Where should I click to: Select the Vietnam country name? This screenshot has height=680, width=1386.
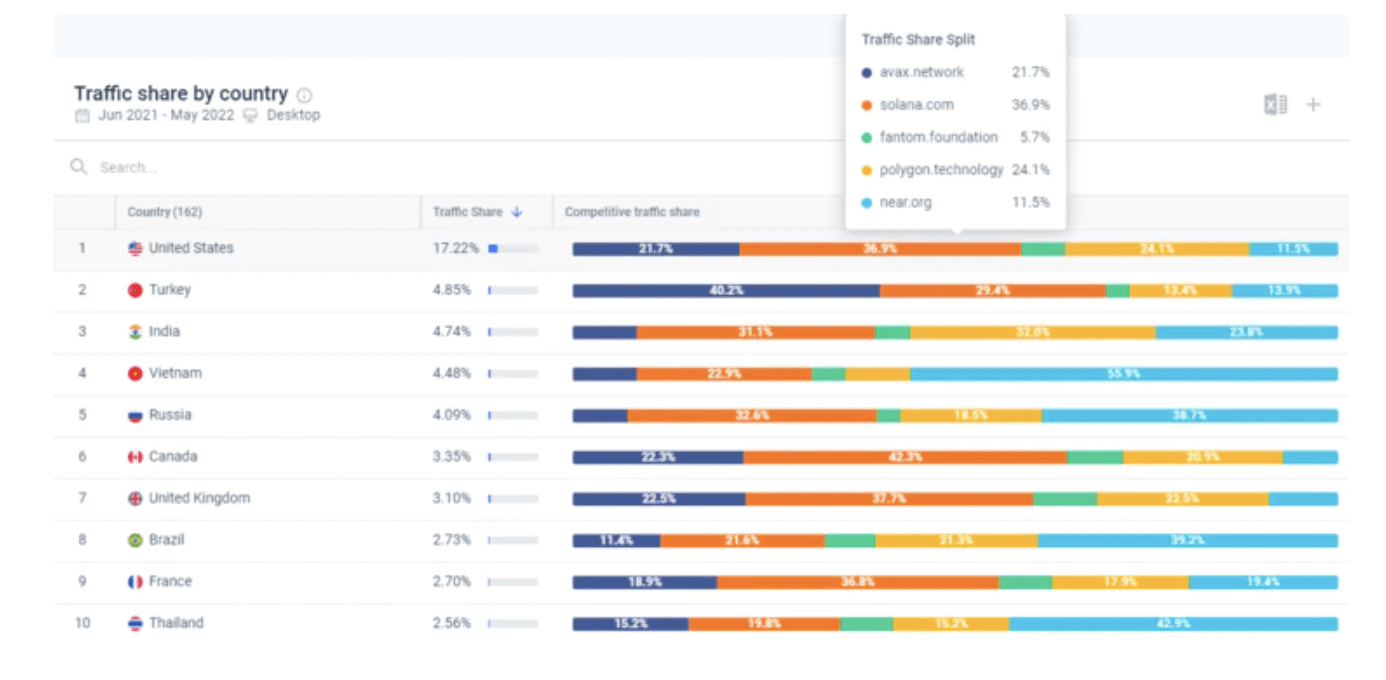click(175, 373)
